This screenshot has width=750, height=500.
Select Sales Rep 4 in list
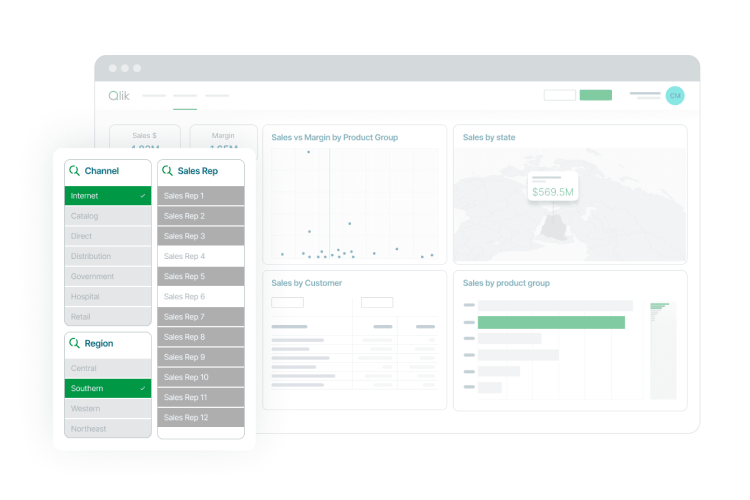click(200, 256)
